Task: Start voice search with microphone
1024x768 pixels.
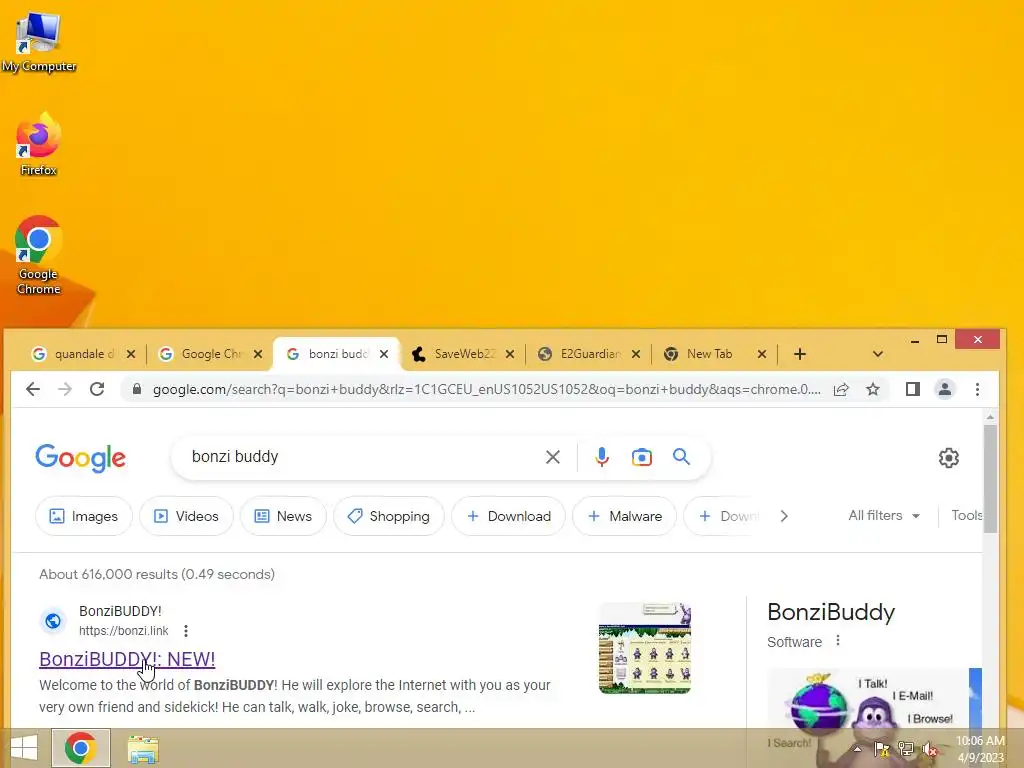Action: 601,456
